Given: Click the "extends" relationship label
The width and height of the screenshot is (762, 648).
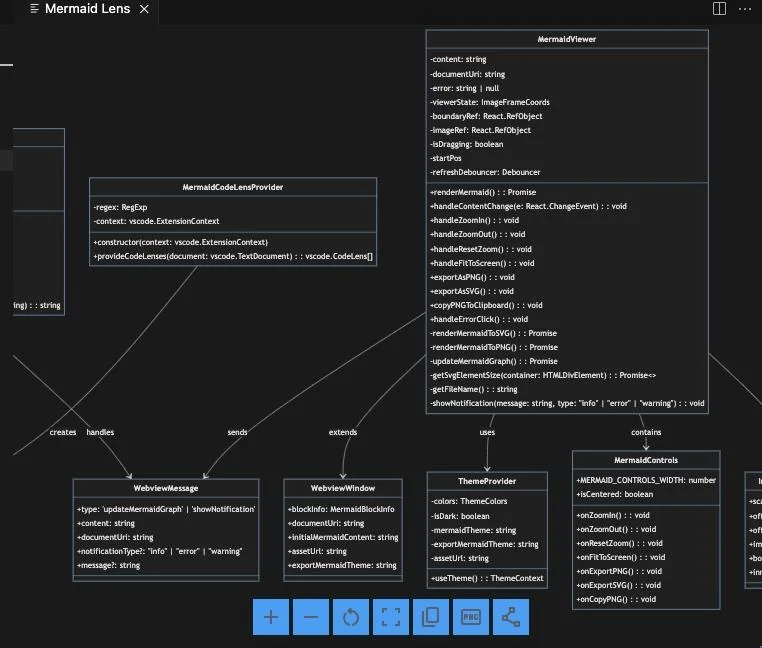Looking at the screenshot, I should (343, 432).
